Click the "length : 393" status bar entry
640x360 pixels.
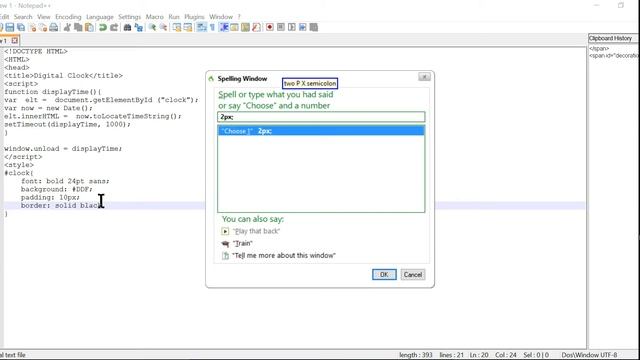pos(416,355)
